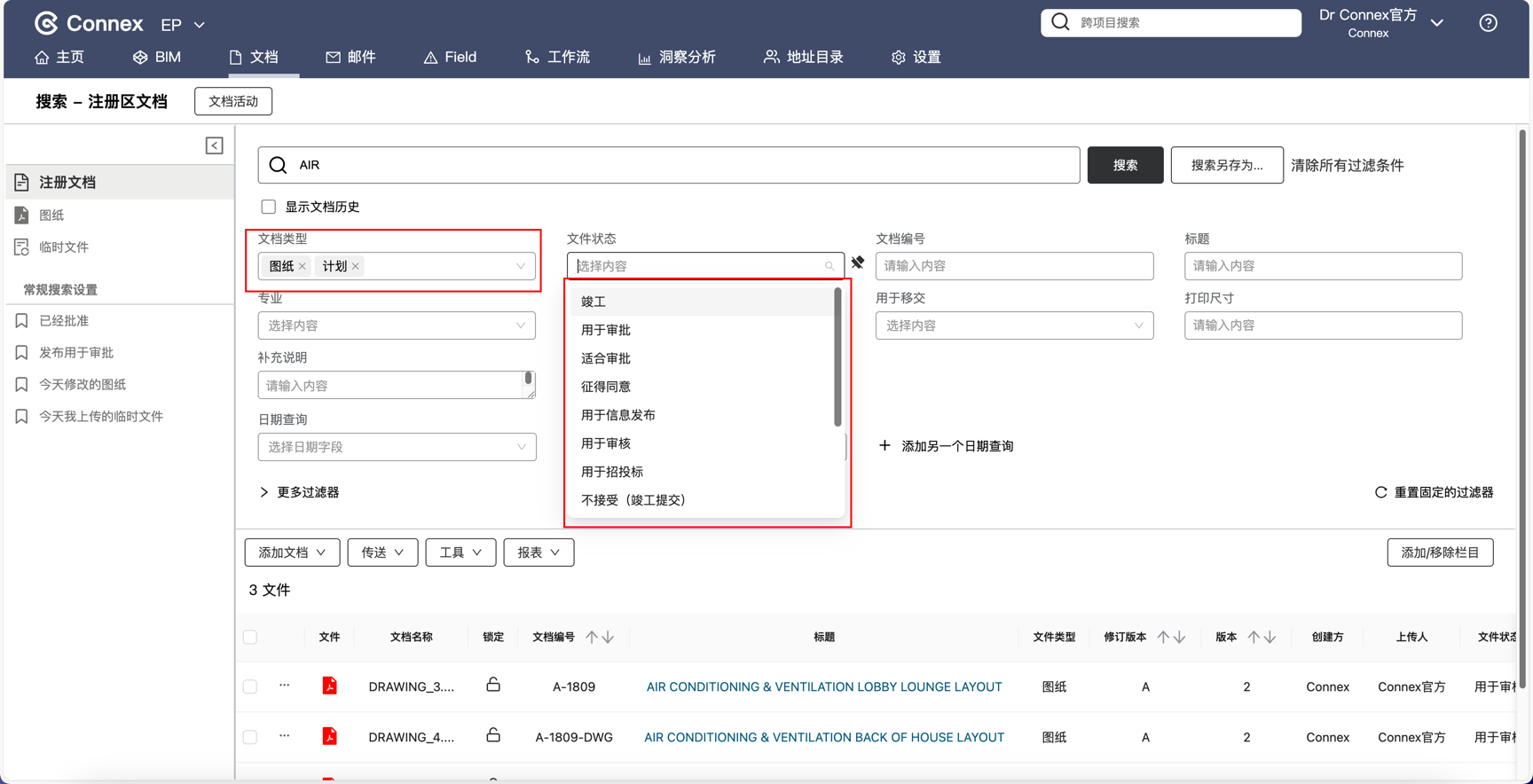
Task: Click PDF icon for DRAWING_3 row
Action: tap(329, 686)
